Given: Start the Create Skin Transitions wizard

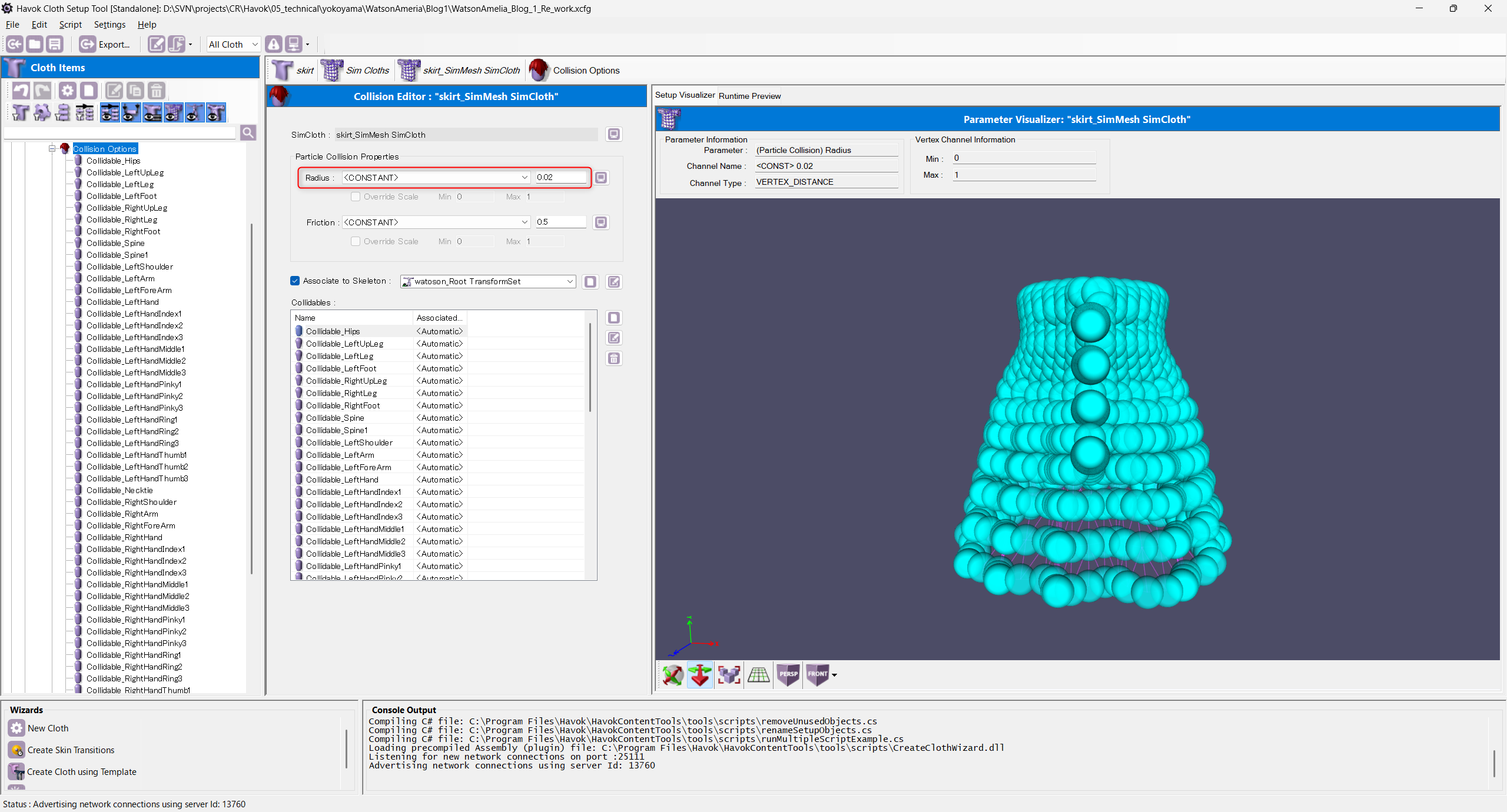Looking at the screenshot, I should (x=62, y=750).
